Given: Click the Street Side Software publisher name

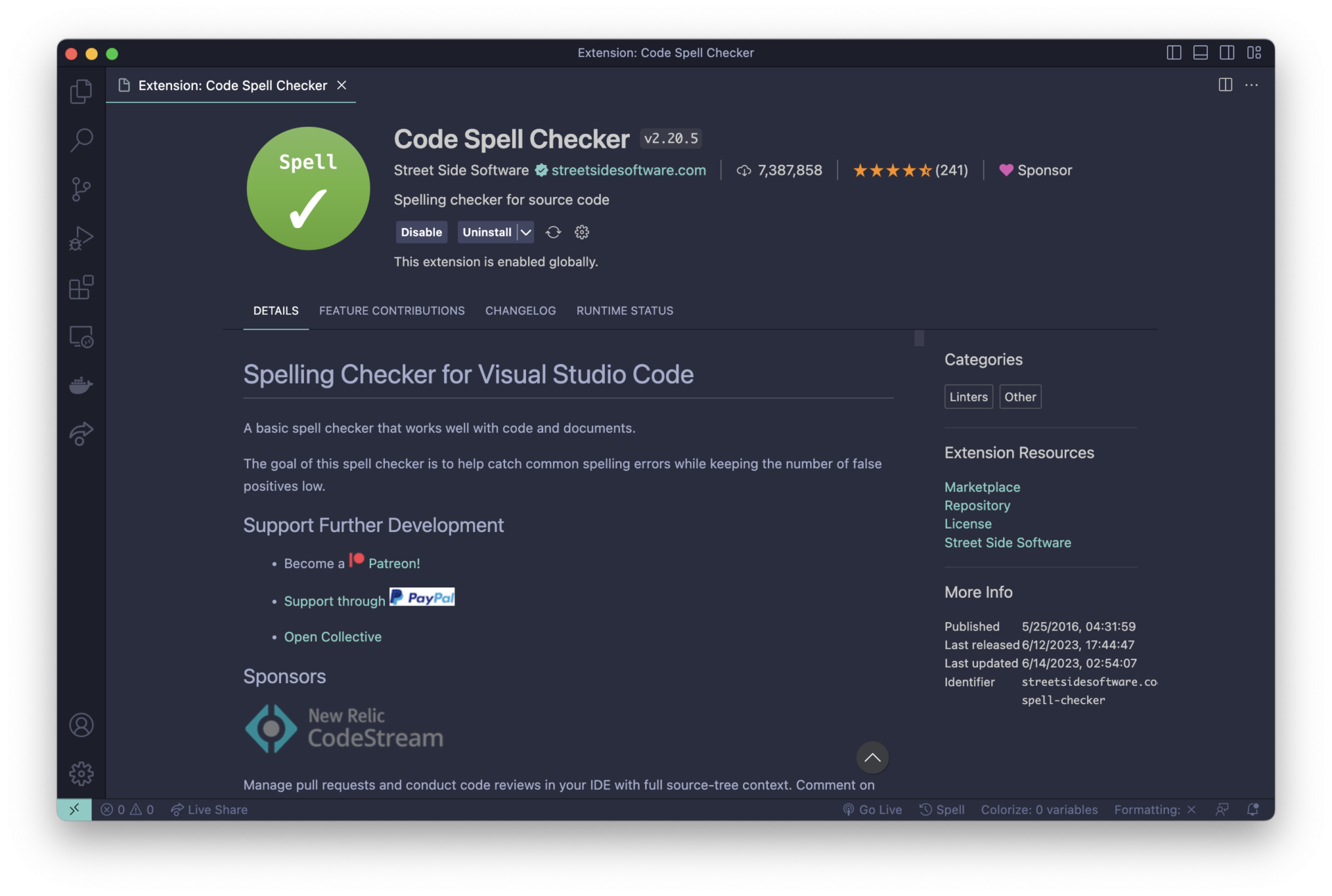Looking at the screenshot, I should [x=461, y=171].
